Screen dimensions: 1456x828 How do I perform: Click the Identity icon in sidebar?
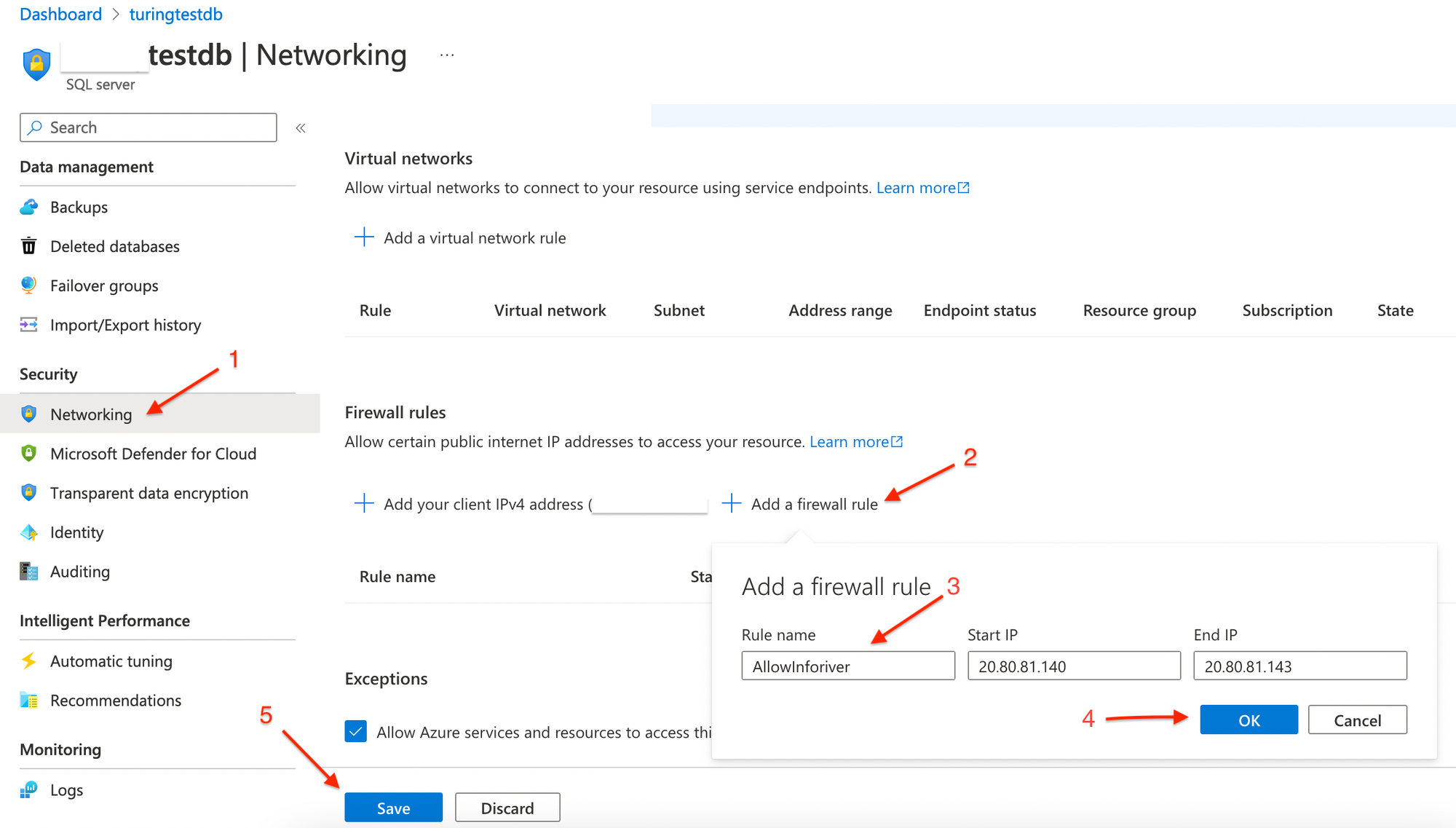coord(29,532)
